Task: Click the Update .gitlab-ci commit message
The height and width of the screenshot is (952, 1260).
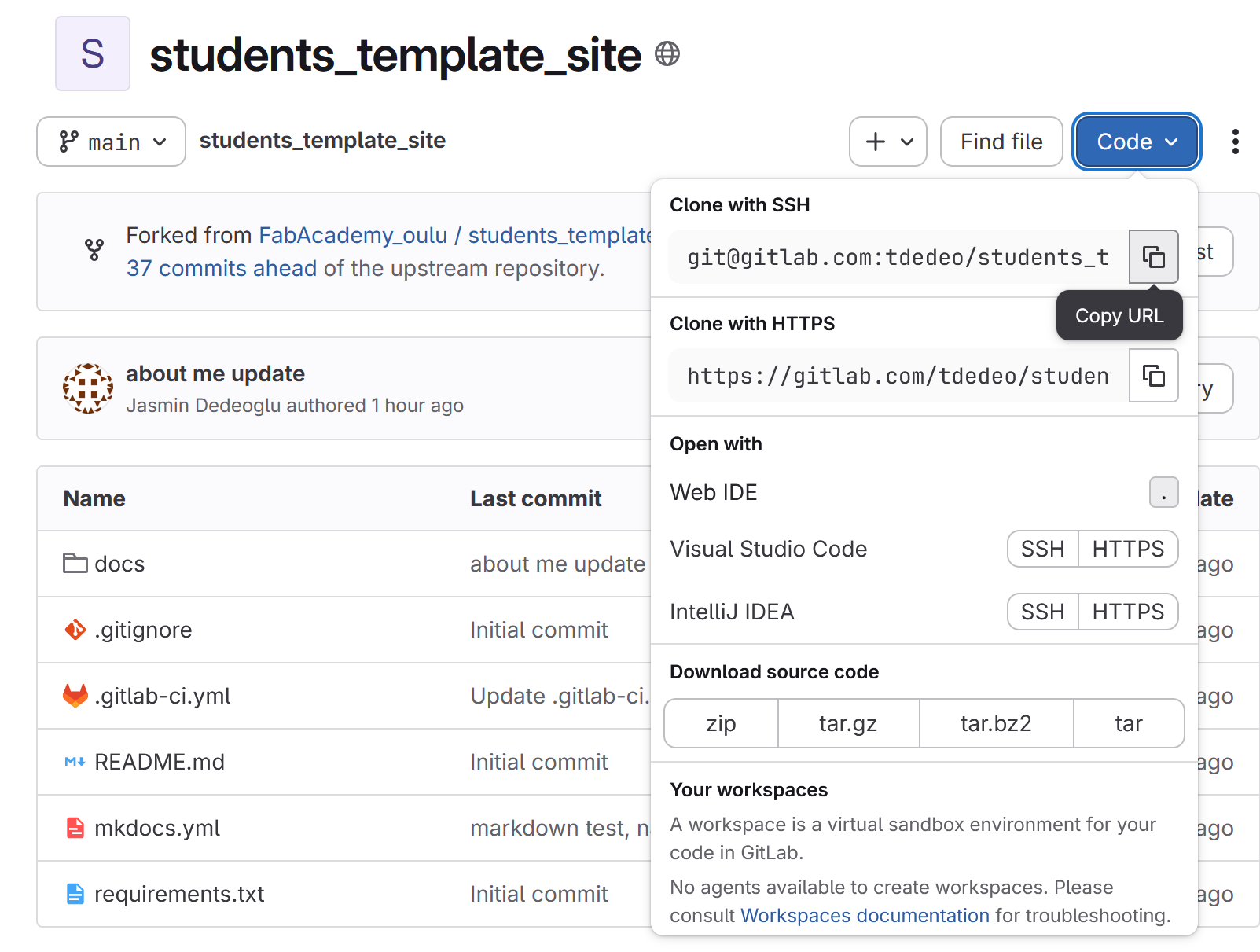Action: point(560,696)
